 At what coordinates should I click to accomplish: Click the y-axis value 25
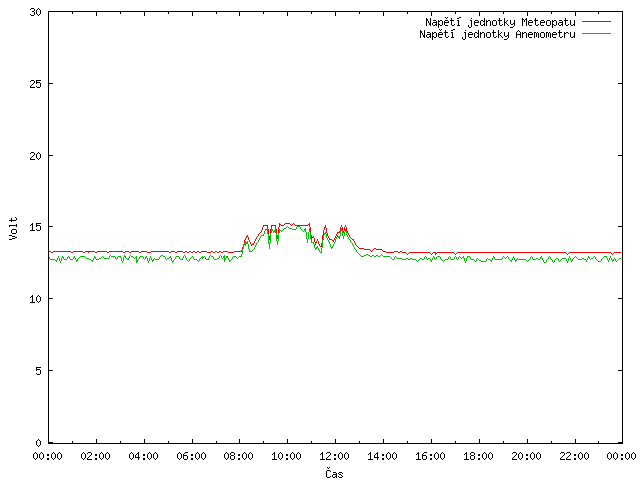pos(36,84)
